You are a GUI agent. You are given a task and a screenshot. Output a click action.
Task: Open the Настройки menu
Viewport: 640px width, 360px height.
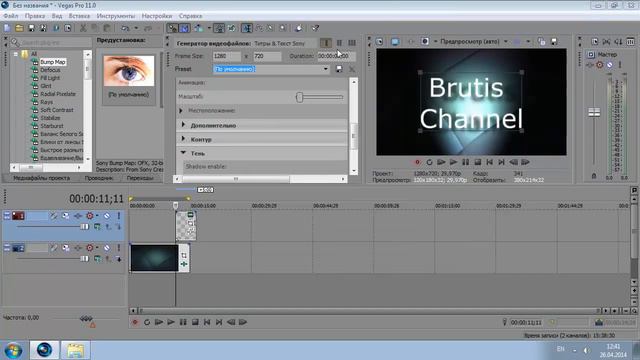point(157,16)
